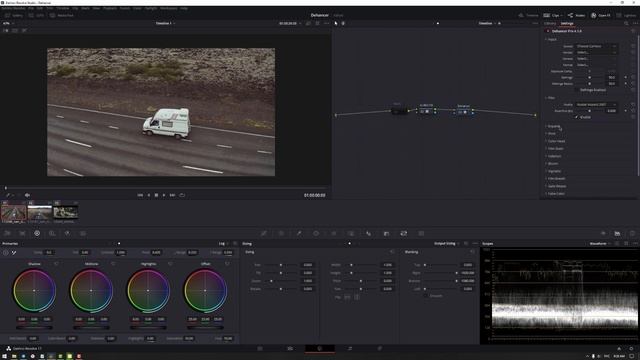This screenshot has width=640, height=360.
Task: Open the Tracker palette
Action: tap(333, 233)
